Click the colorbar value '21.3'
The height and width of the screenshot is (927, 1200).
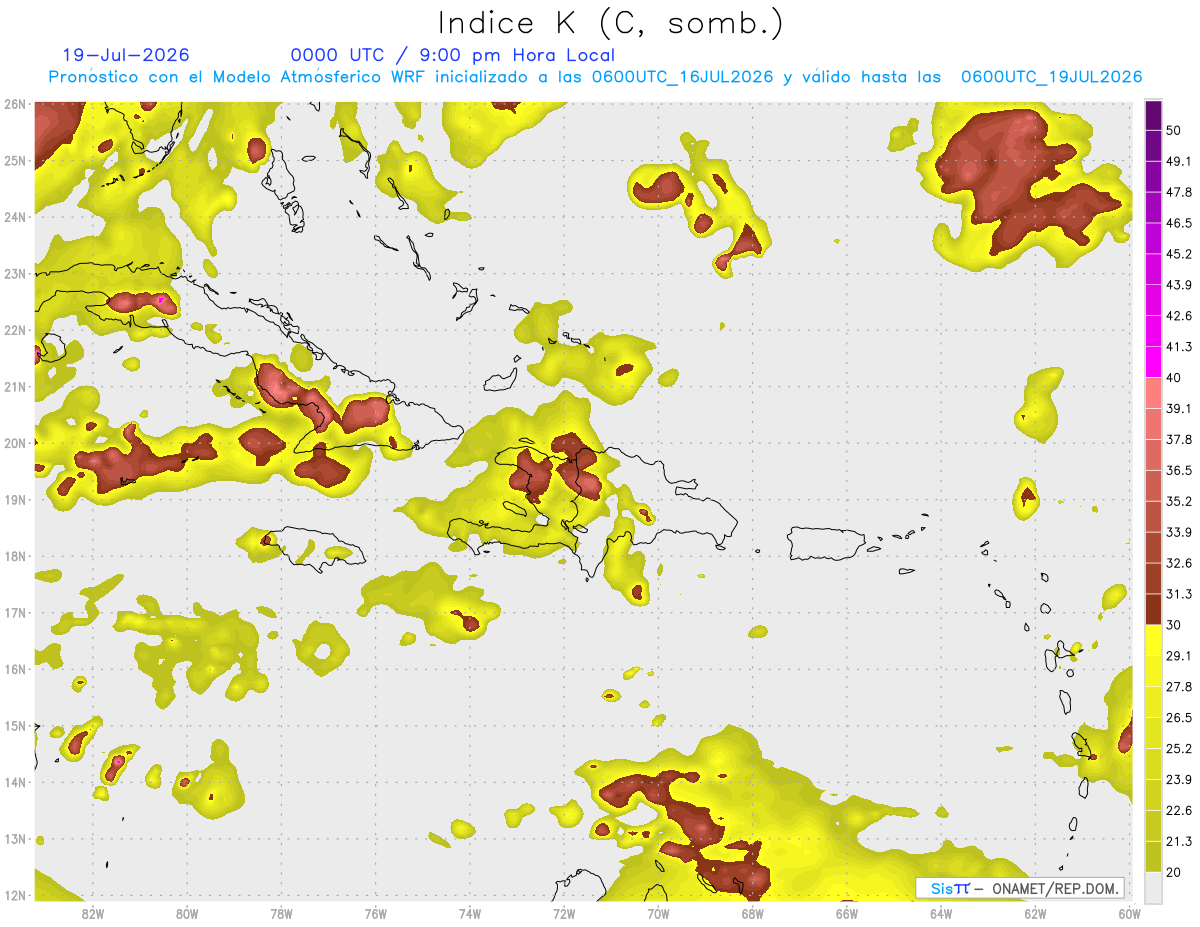[1179, 842]
